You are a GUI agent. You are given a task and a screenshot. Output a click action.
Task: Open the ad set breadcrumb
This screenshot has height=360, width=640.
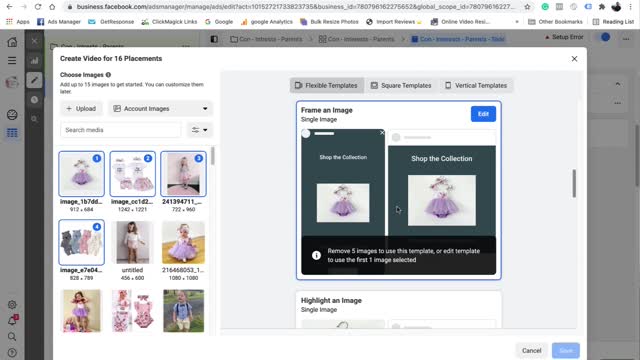[356, 39]
